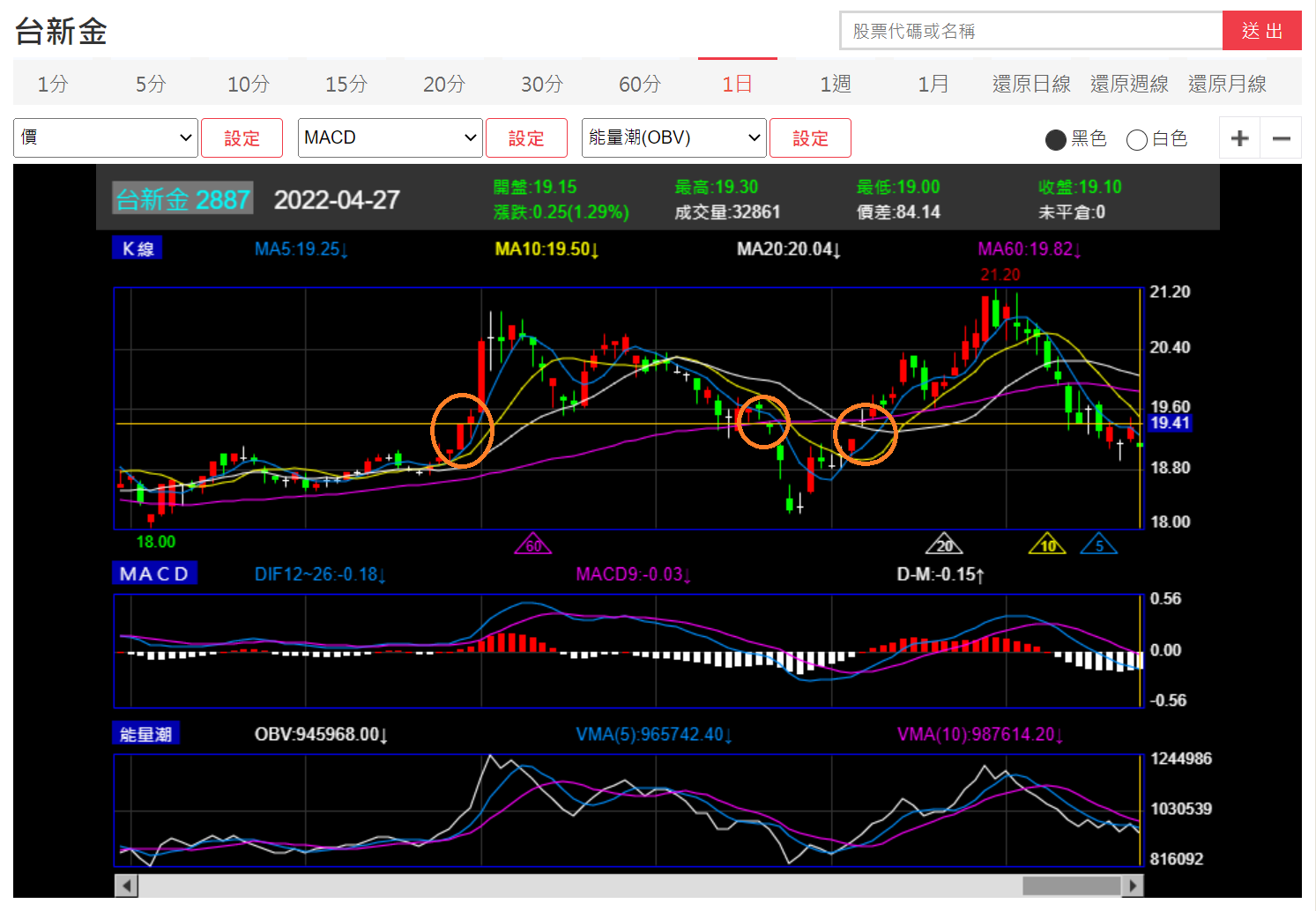
Task: Switch to the 1分 interval tab
Action: [x=53, y=84]
